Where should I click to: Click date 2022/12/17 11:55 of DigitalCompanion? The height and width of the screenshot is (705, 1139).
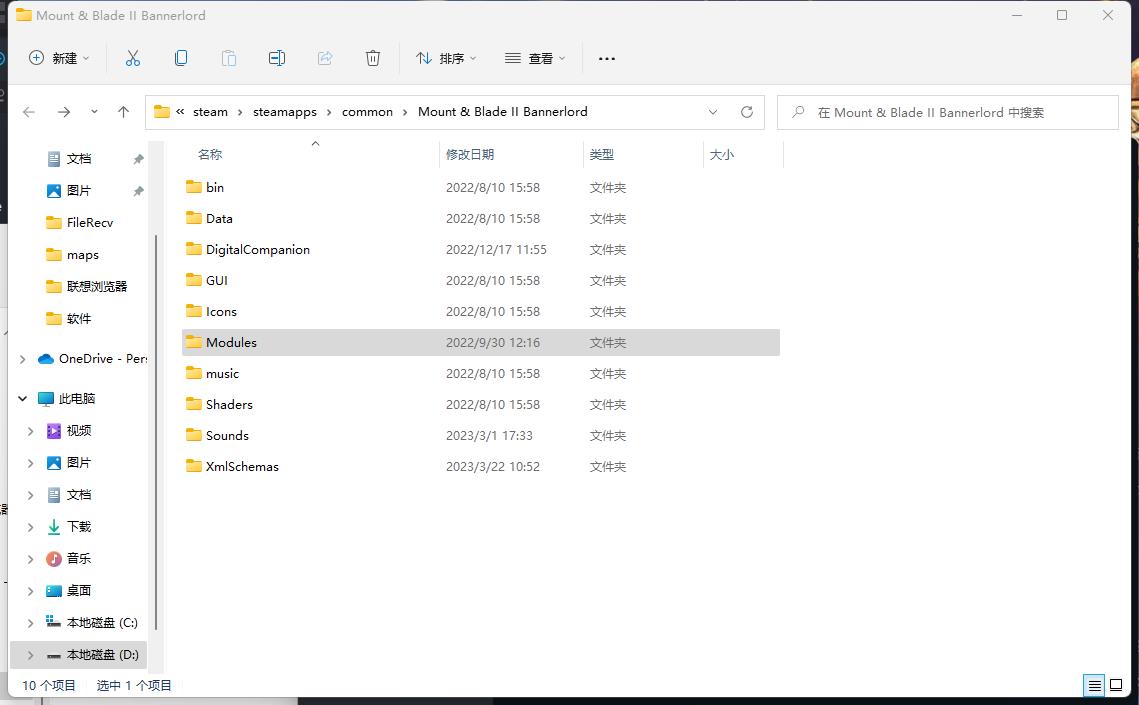[496, 250]
